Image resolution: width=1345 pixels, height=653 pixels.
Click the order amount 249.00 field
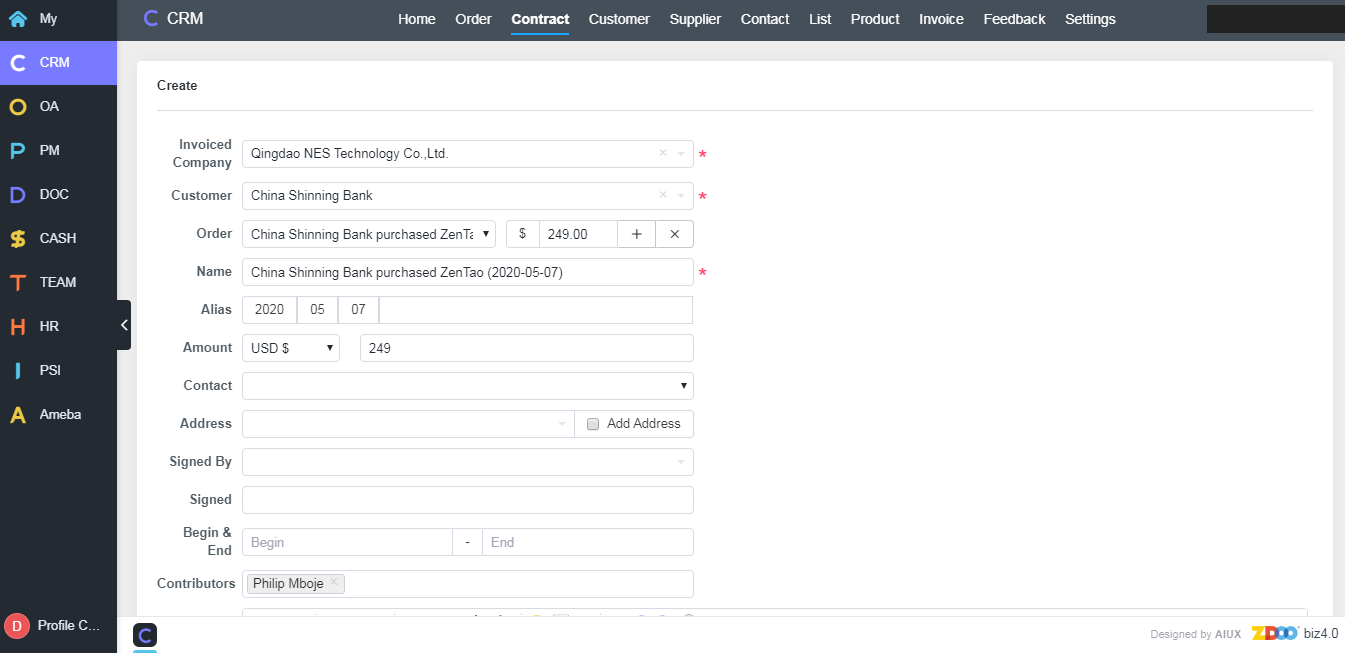click(x=578, y=234)
